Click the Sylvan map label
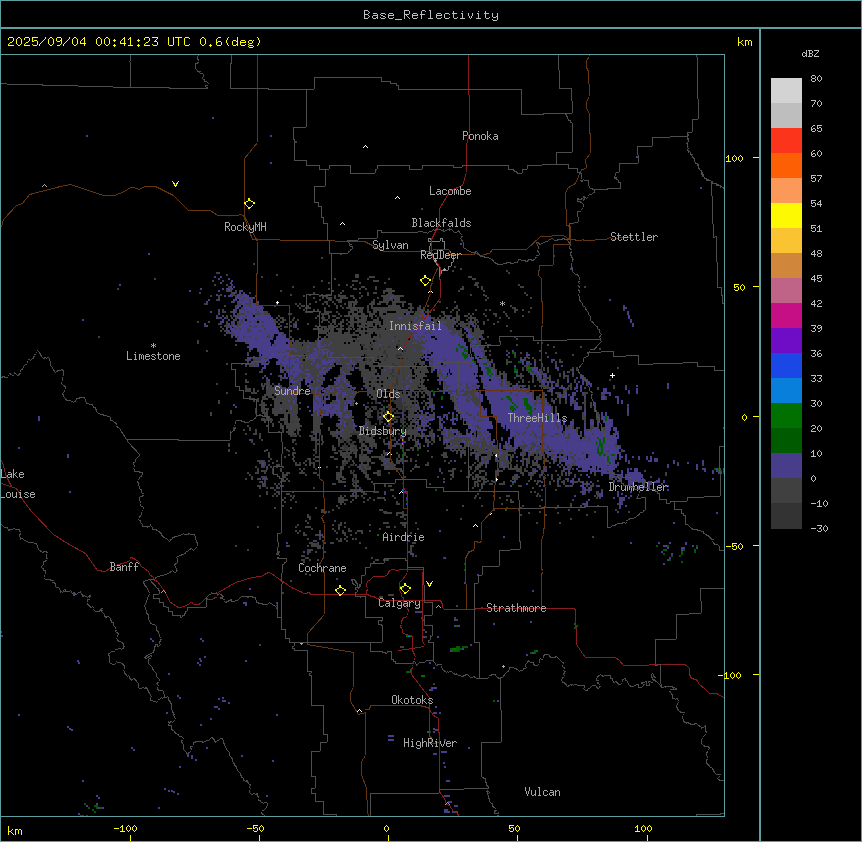This screenshot has width=862, height=842. coord(390,245)
